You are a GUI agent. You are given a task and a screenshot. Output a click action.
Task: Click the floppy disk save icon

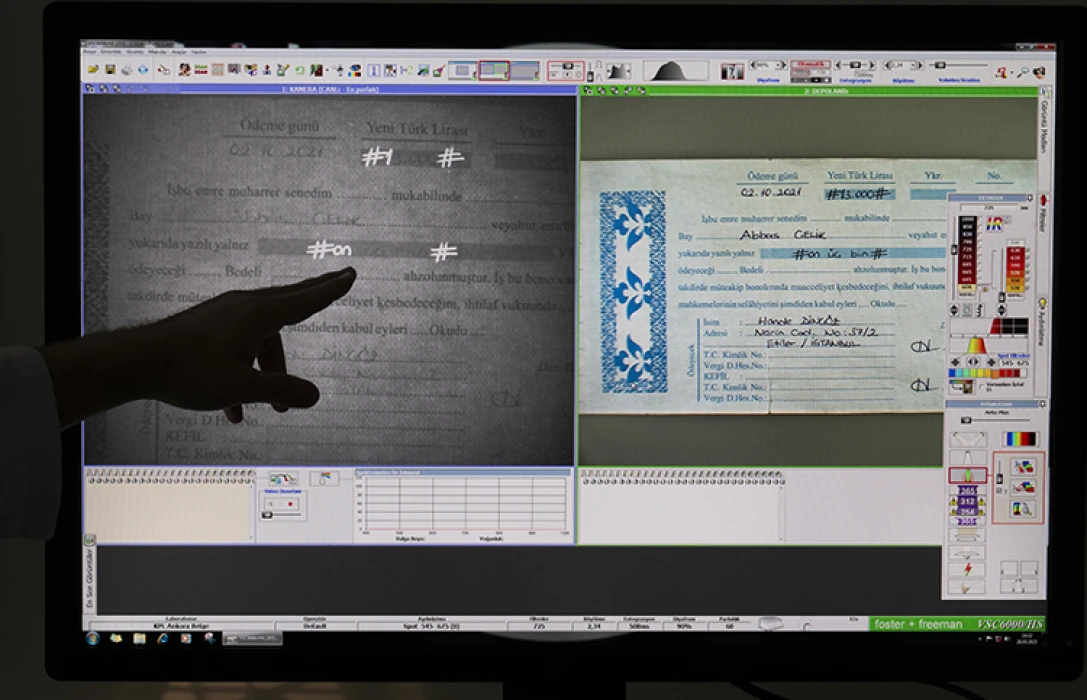110,70
